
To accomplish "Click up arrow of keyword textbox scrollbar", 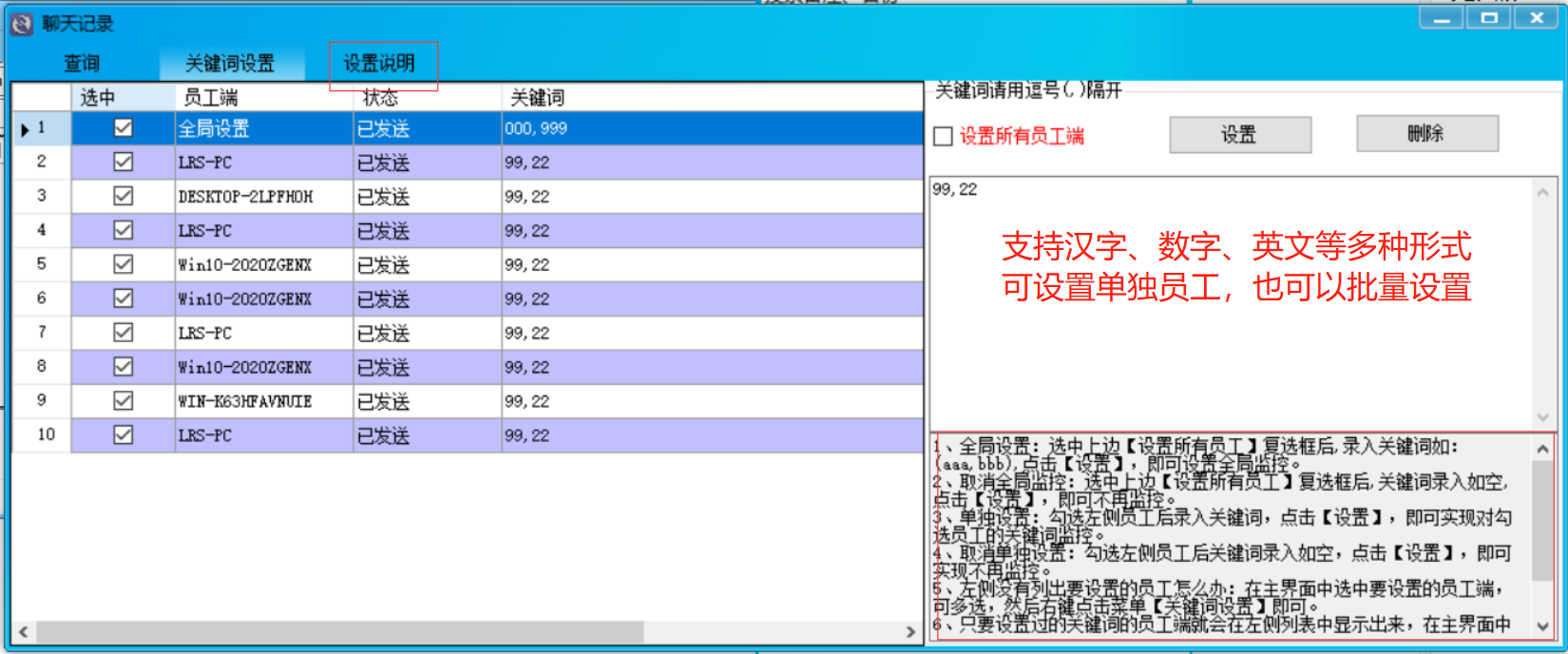I will pyautogui.click(x=1542, y=193).
